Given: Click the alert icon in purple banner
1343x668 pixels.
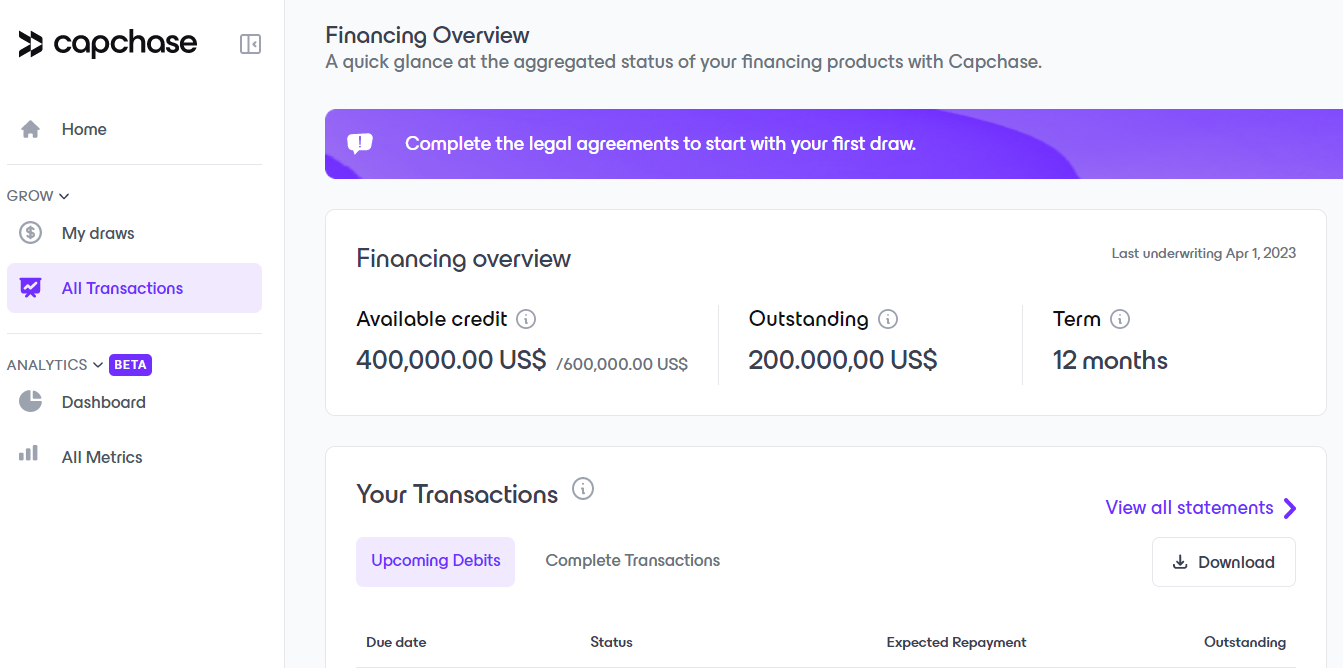Looking at the screenshot, I should point(360,144).
